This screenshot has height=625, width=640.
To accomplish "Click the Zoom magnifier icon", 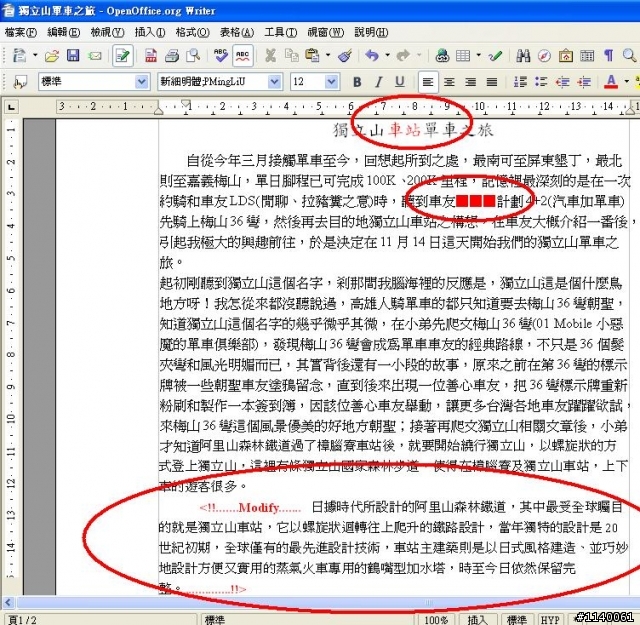I will point(629,55).
